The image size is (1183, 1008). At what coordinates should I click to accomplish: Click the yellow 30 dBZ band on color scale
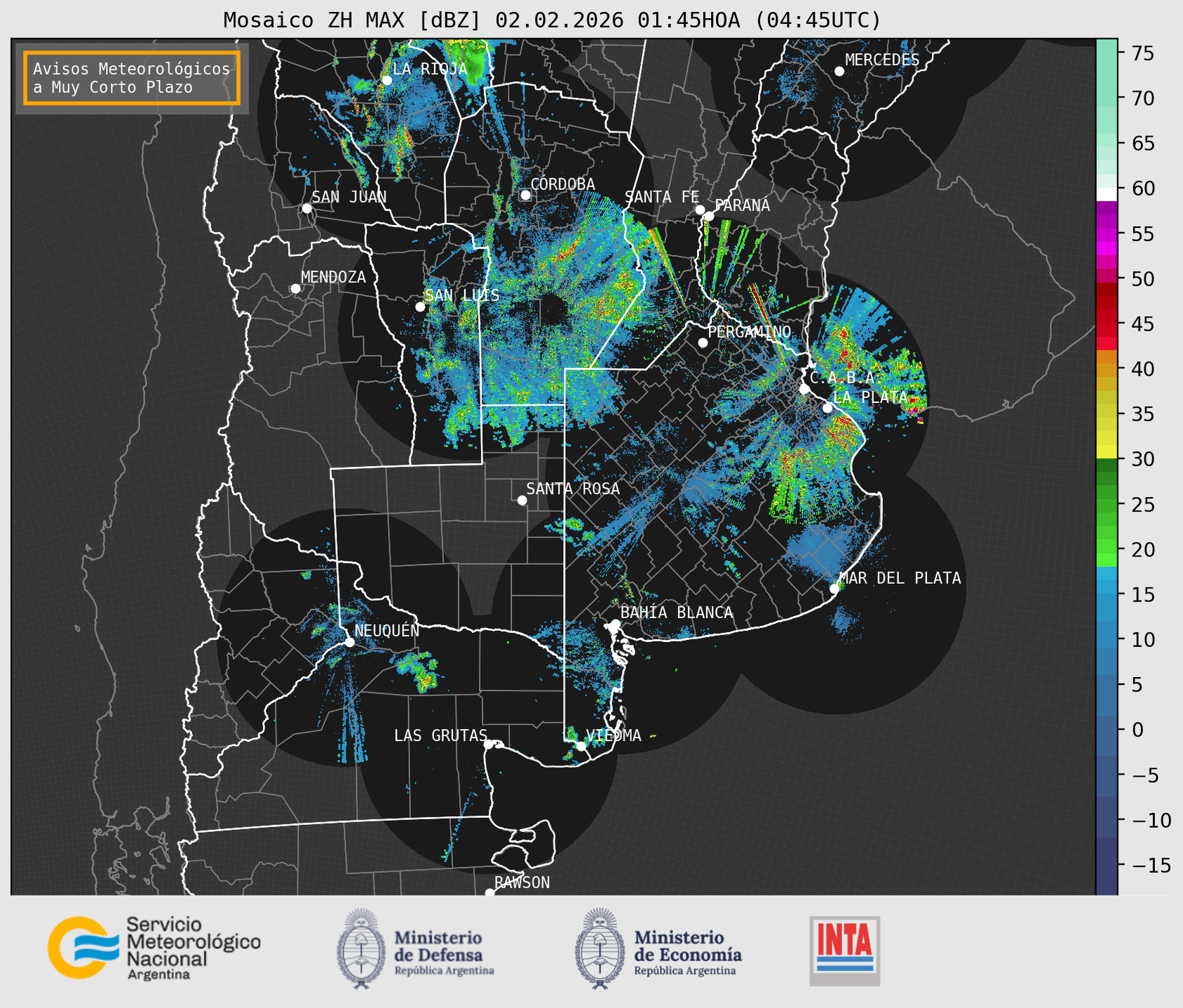tap(1106, 451)
